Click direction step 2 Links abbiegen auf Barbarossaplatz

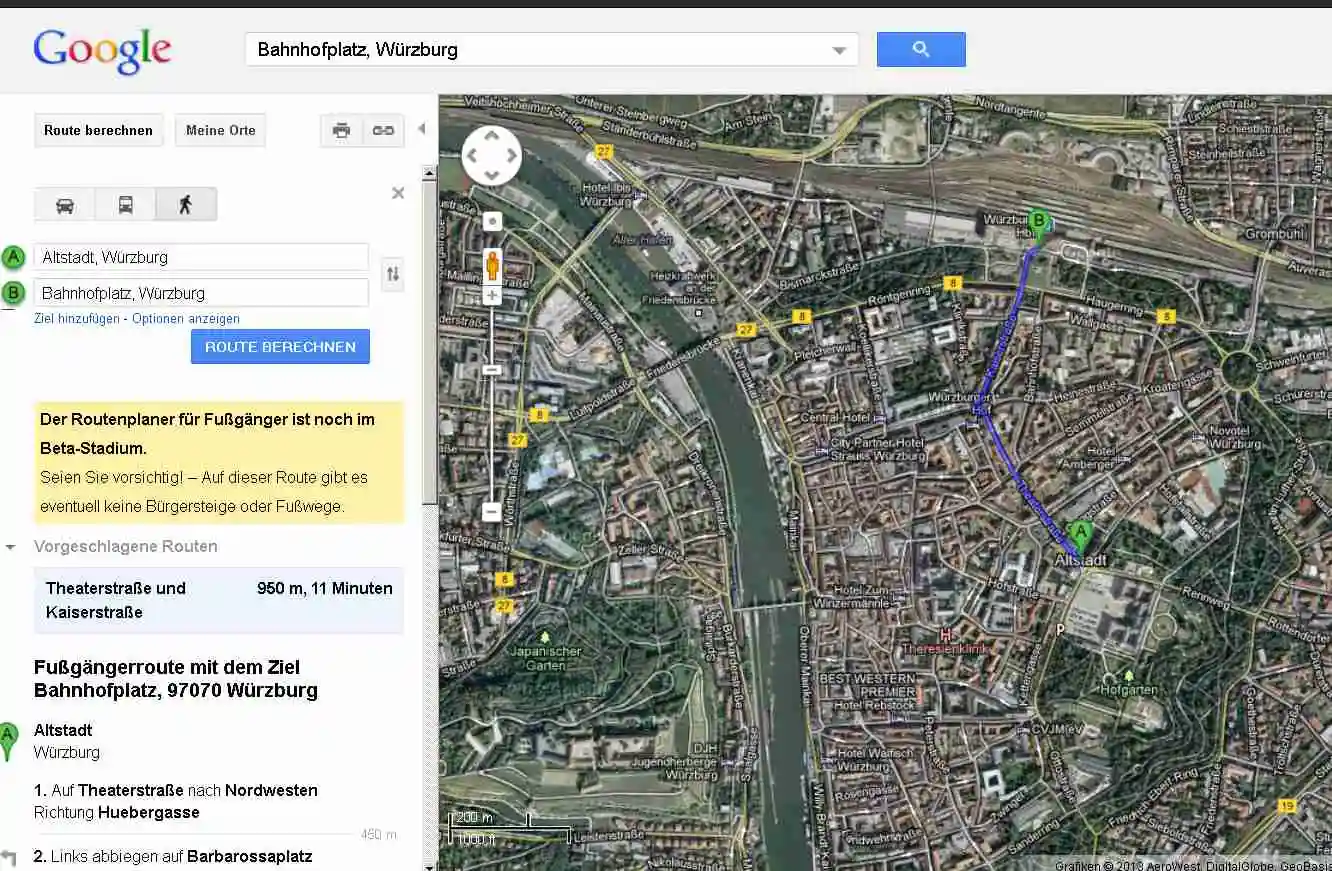[173, 856]
